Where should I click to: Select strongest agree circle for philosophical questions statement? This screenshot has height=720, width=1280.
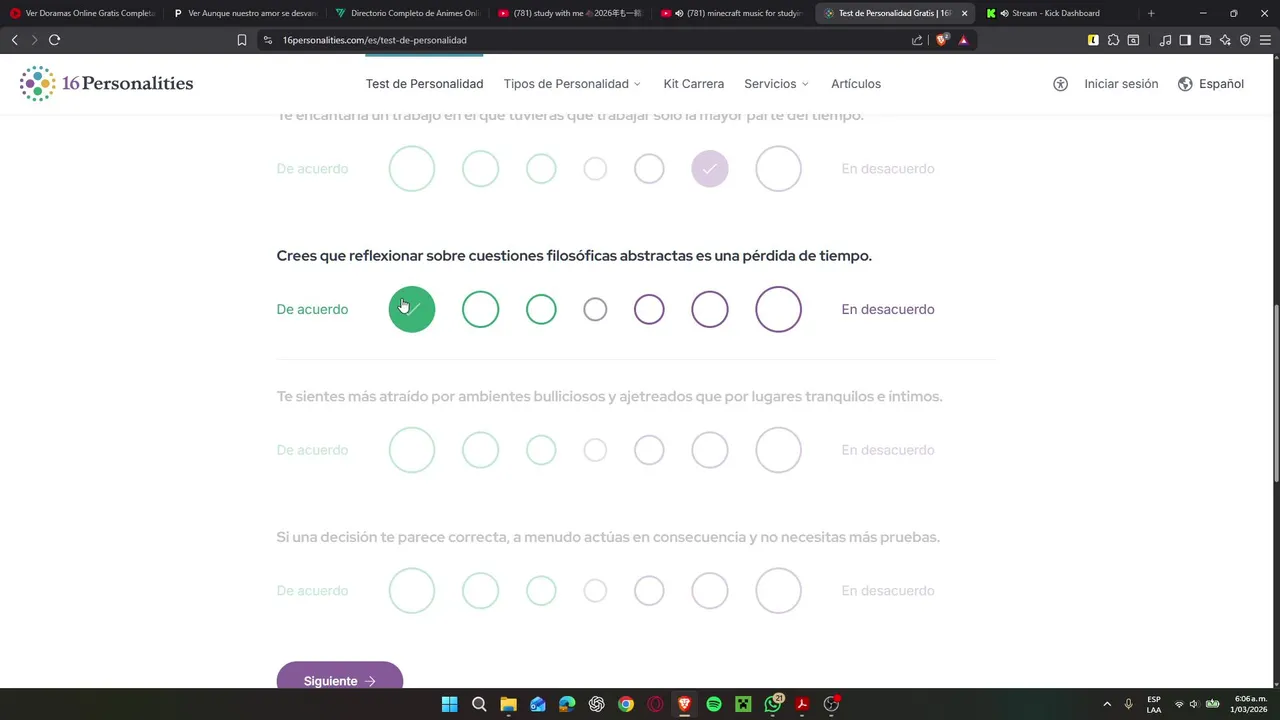point(412,309)
